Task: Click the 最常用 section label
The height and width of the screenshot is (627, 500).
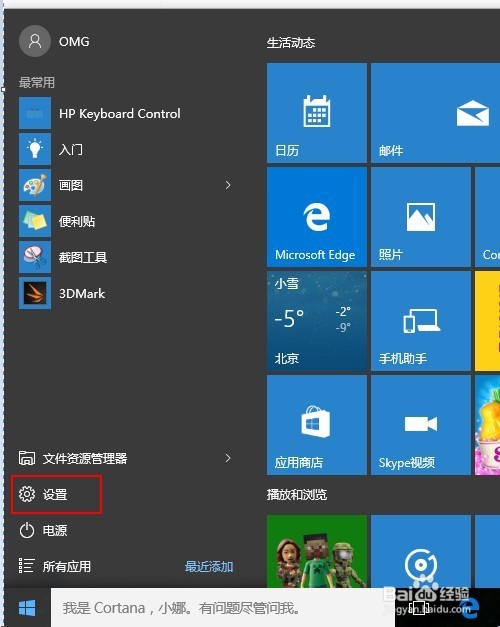Action: pyautogui.click(x=37, y=82)
